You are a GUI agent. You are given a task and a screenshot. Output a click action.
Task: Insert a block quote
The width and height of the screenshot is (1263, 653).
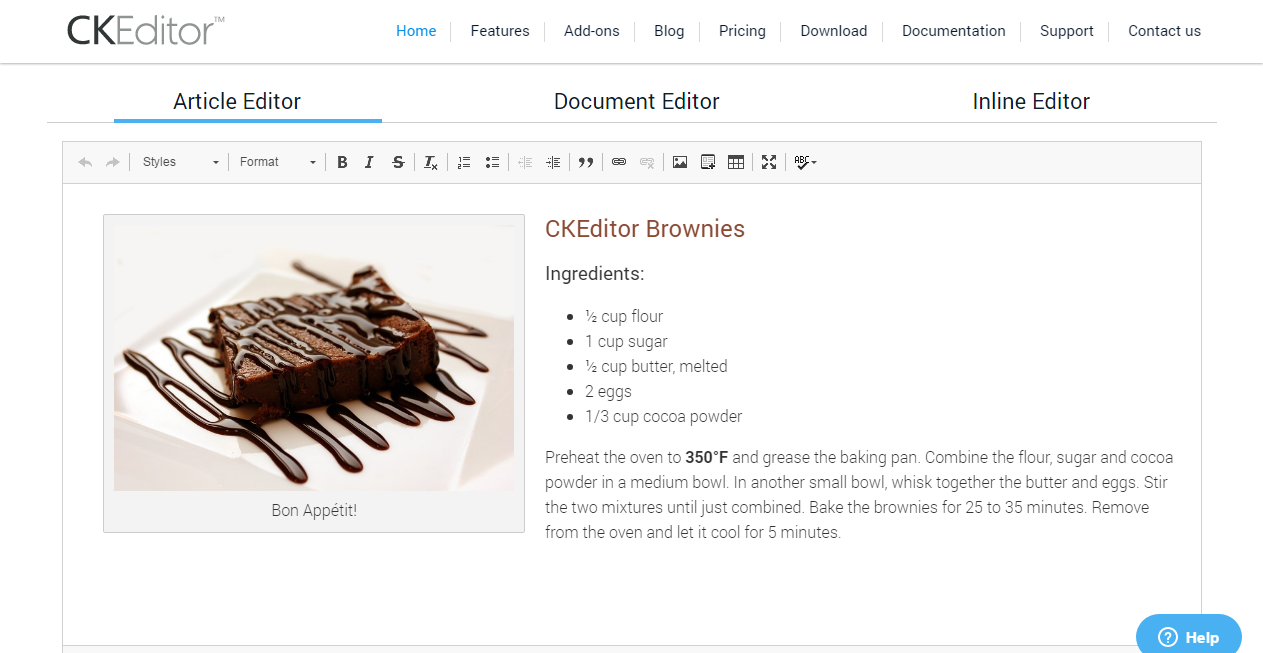(x=586, y=162)
